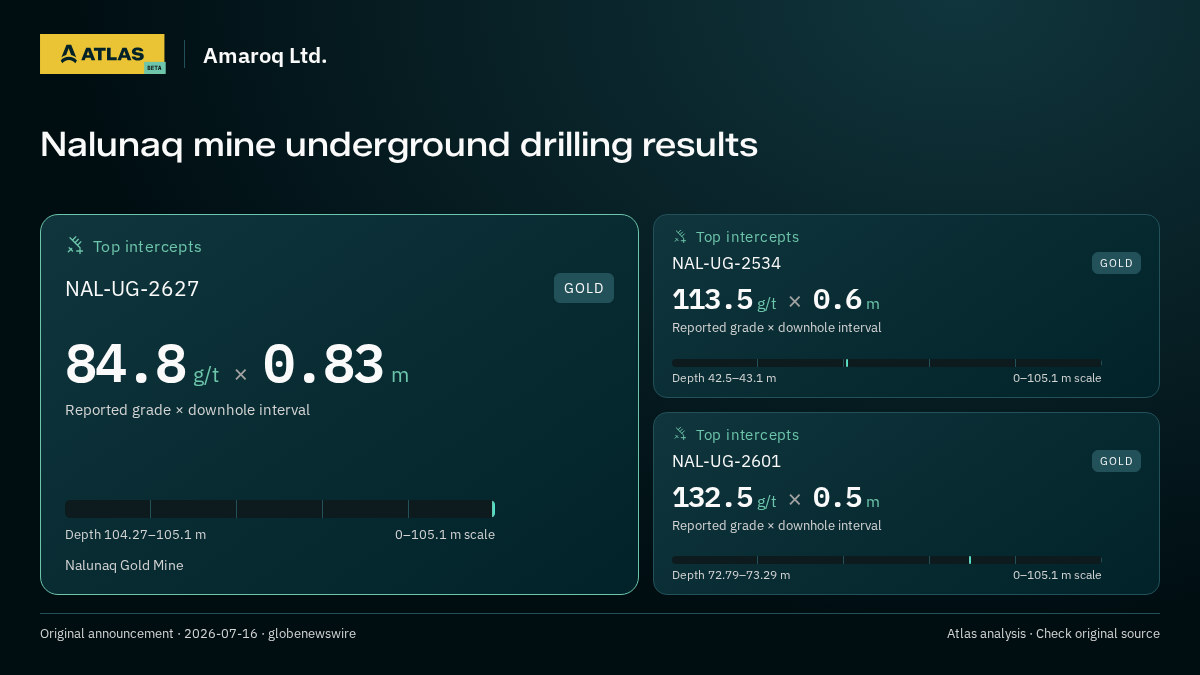Click depth scale bar in NAL-UG-2601 card

tap(887, 560)
